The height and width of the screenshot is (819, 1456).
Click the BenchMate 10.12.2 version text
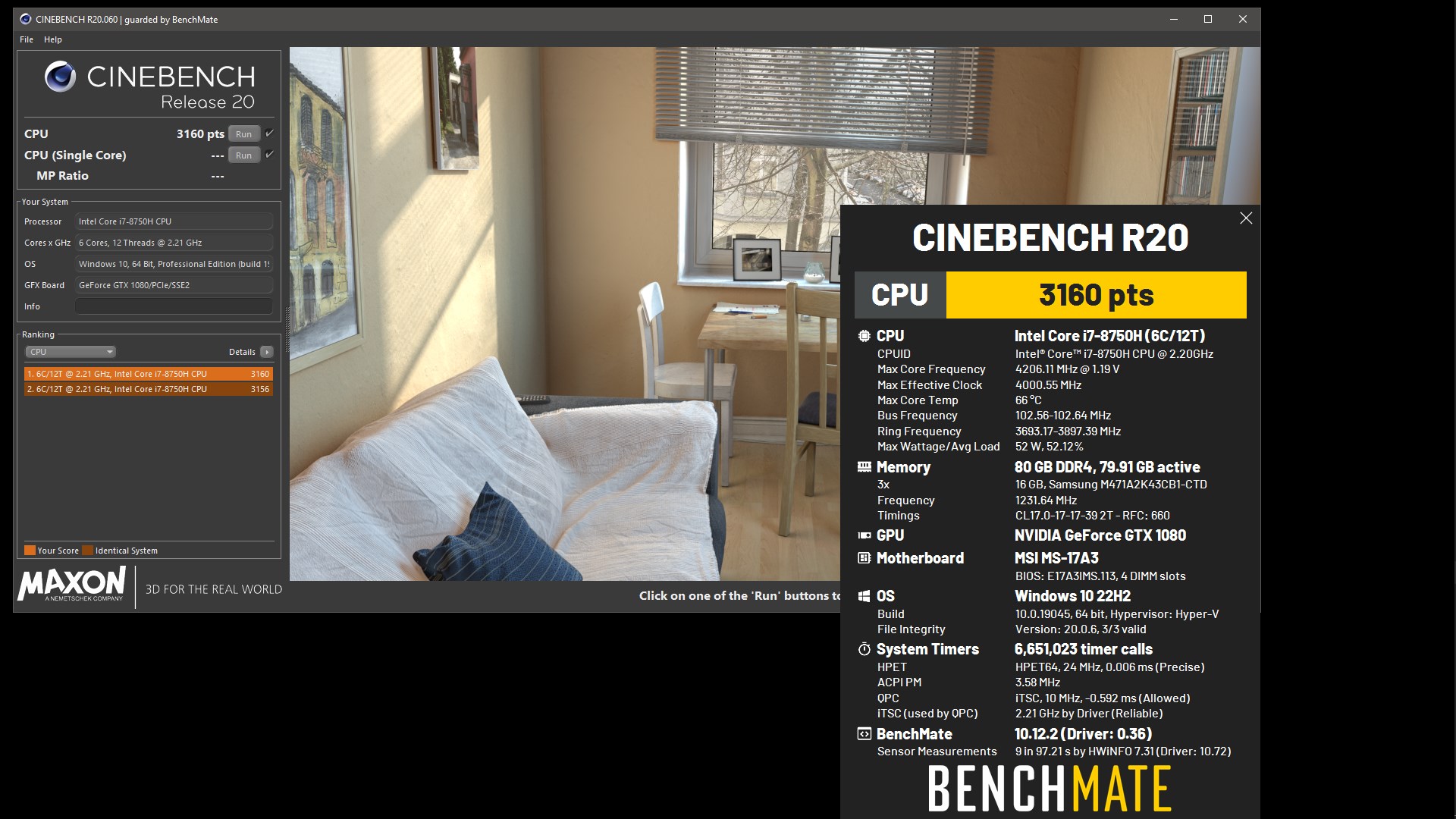point(1083,734)
